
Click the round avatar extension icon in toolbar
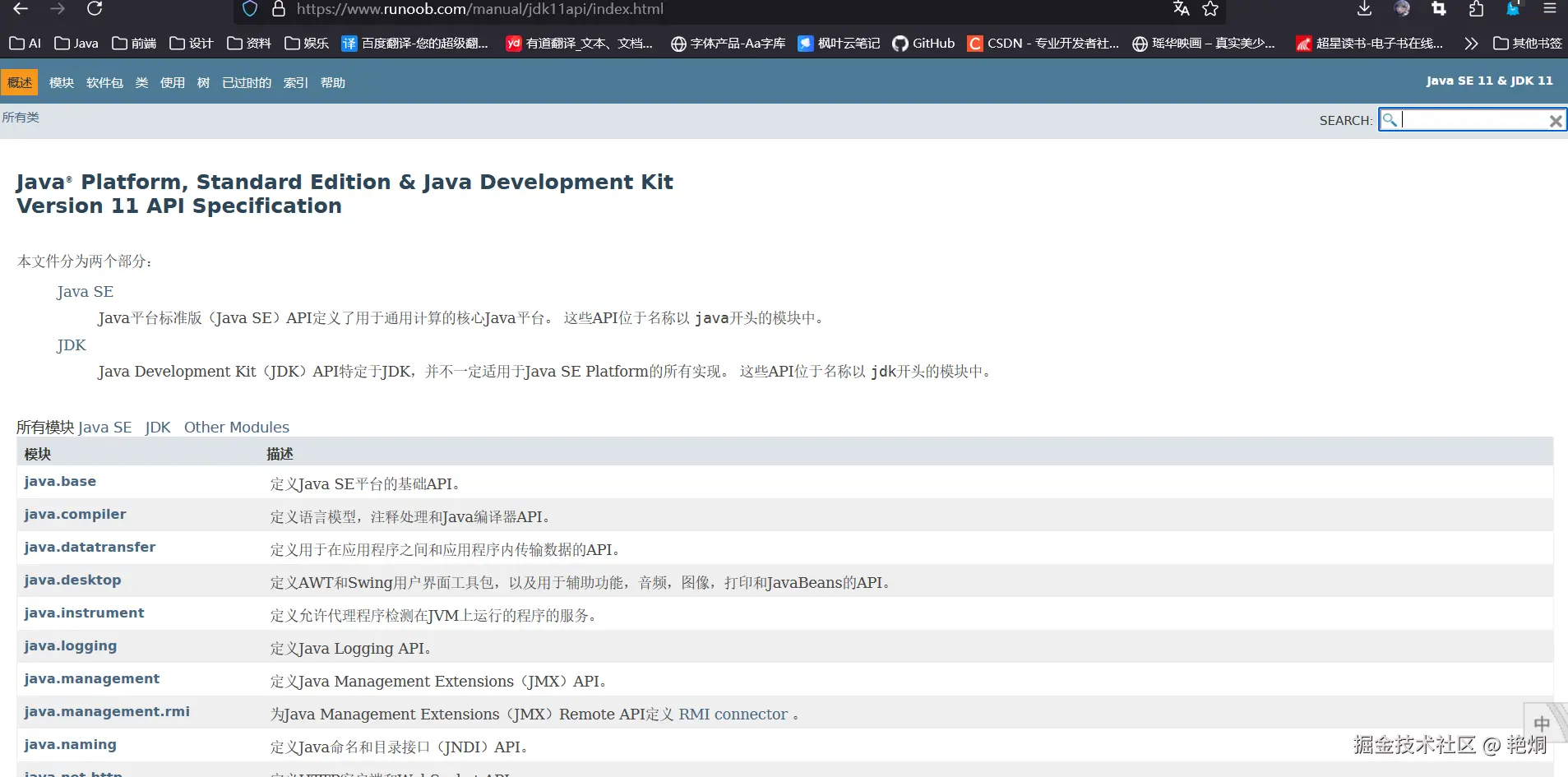(x=1402, y=9)
